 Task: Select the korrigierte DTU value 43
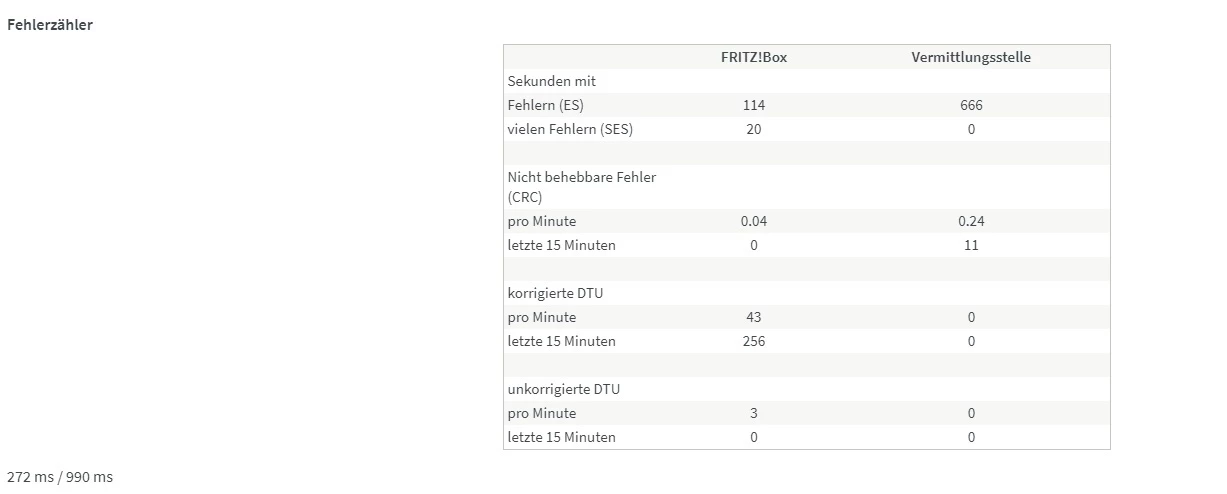coord(754,317)
